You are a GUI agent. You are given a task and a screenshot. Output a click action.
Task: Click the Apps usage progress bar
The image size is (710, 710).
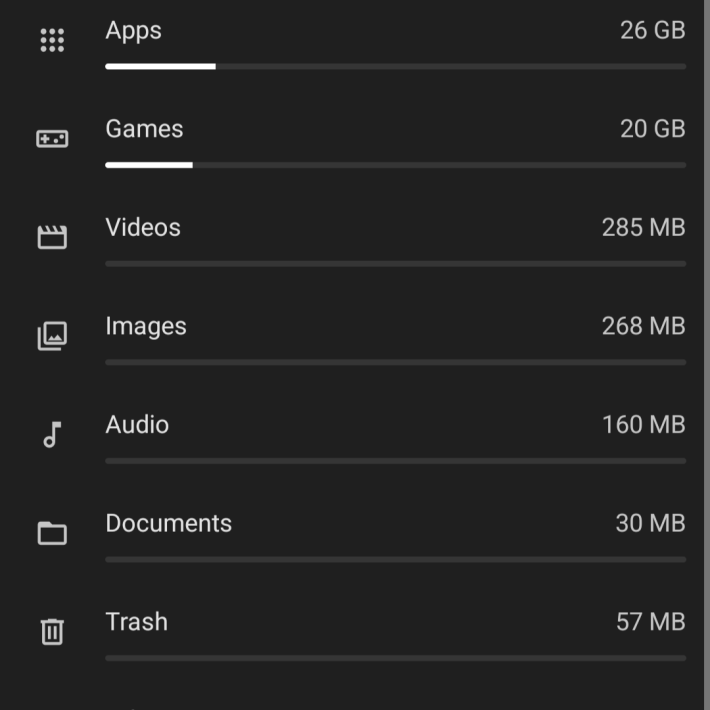396,67
